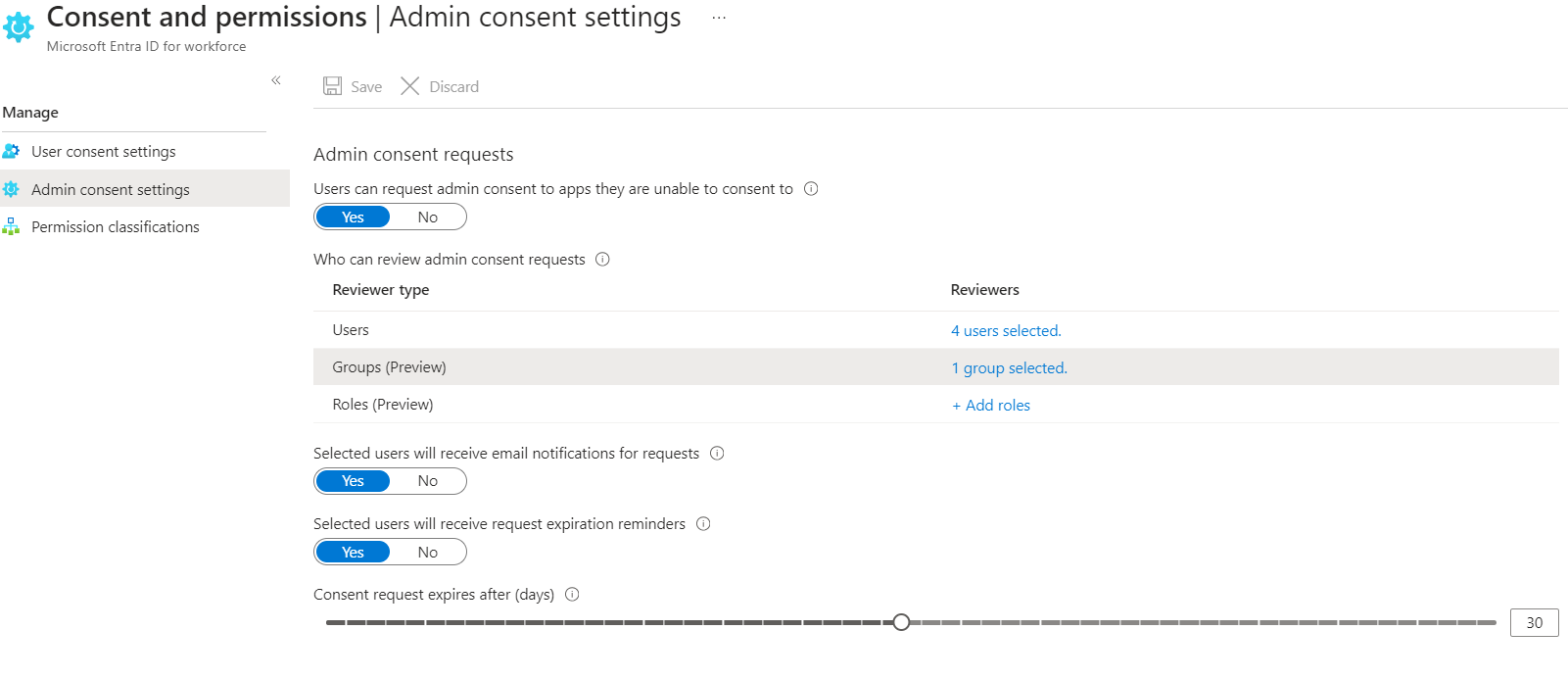Viewport: 1568px width, 679px height.
Task: Click the Discard (X) icon
Action: click(x=410, y=86)
